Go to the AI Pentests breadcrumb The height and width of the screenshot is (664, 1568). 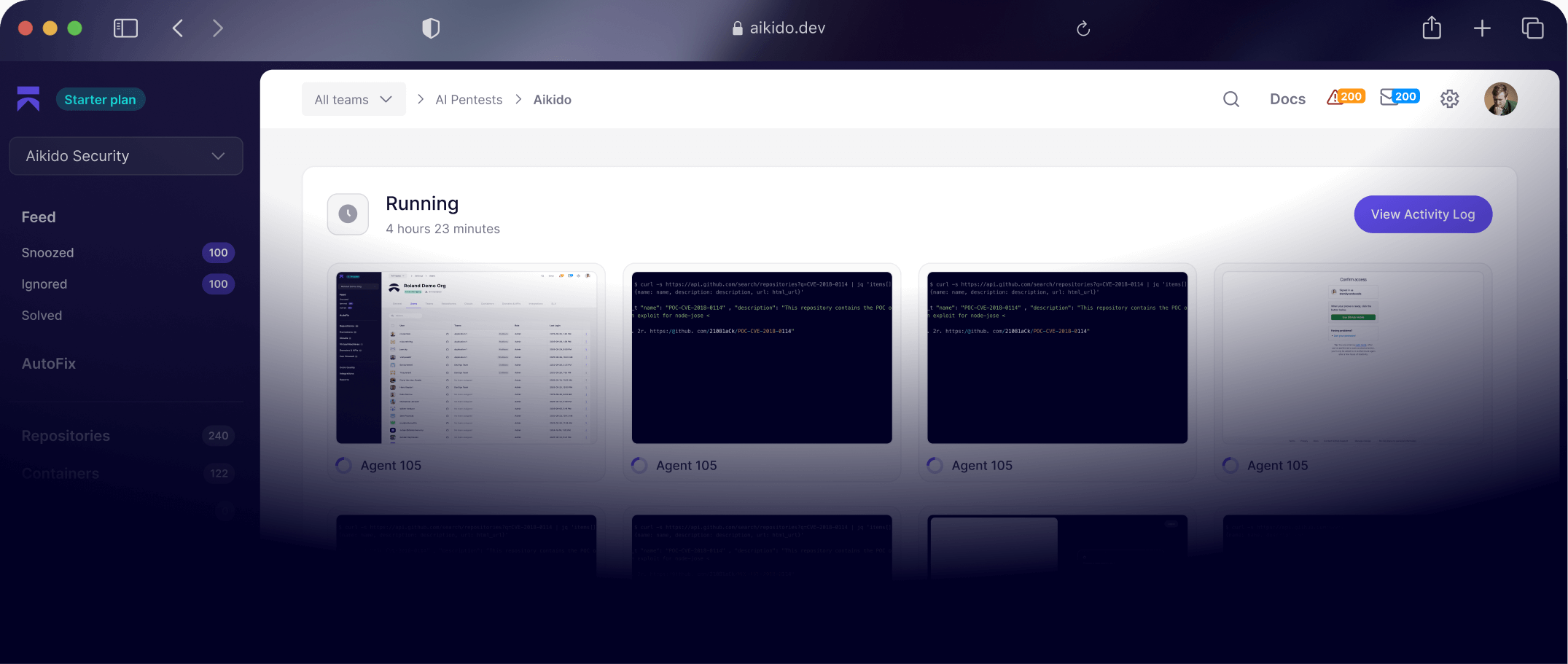tap(469, 100)
